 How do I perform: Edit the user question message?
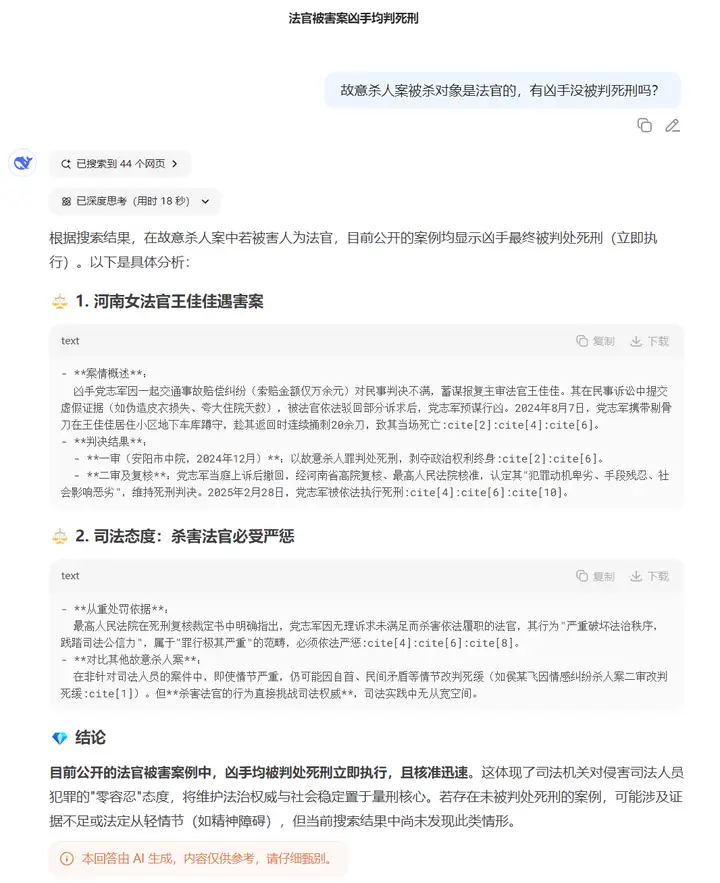pyautogui.click(x=672, y=125)
